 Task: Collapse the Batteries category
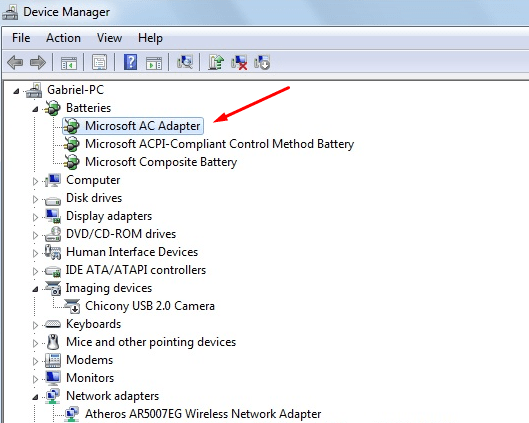click(35, 109)
